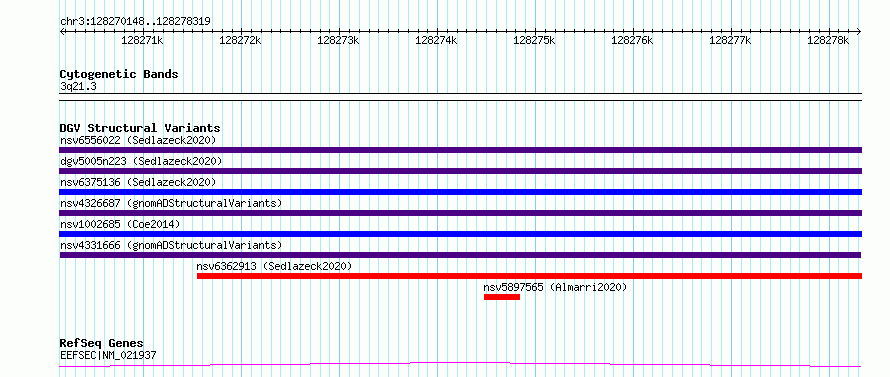The width and height of the screenshot is (890, 377).
Task: Click the Cytogenetic Bands track heading
Action: (119, 74)
